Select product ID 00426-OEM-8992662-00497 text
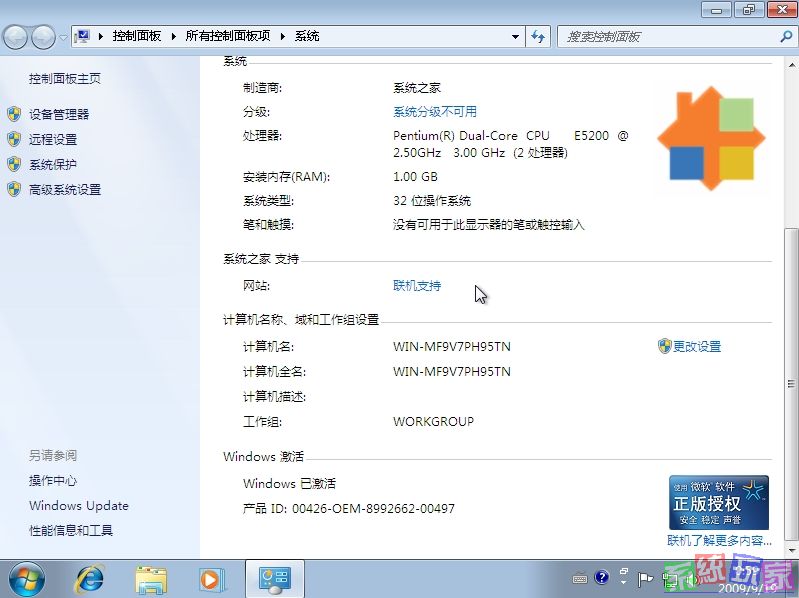Viewport: 799px width, 598px height. pos(374,508)
